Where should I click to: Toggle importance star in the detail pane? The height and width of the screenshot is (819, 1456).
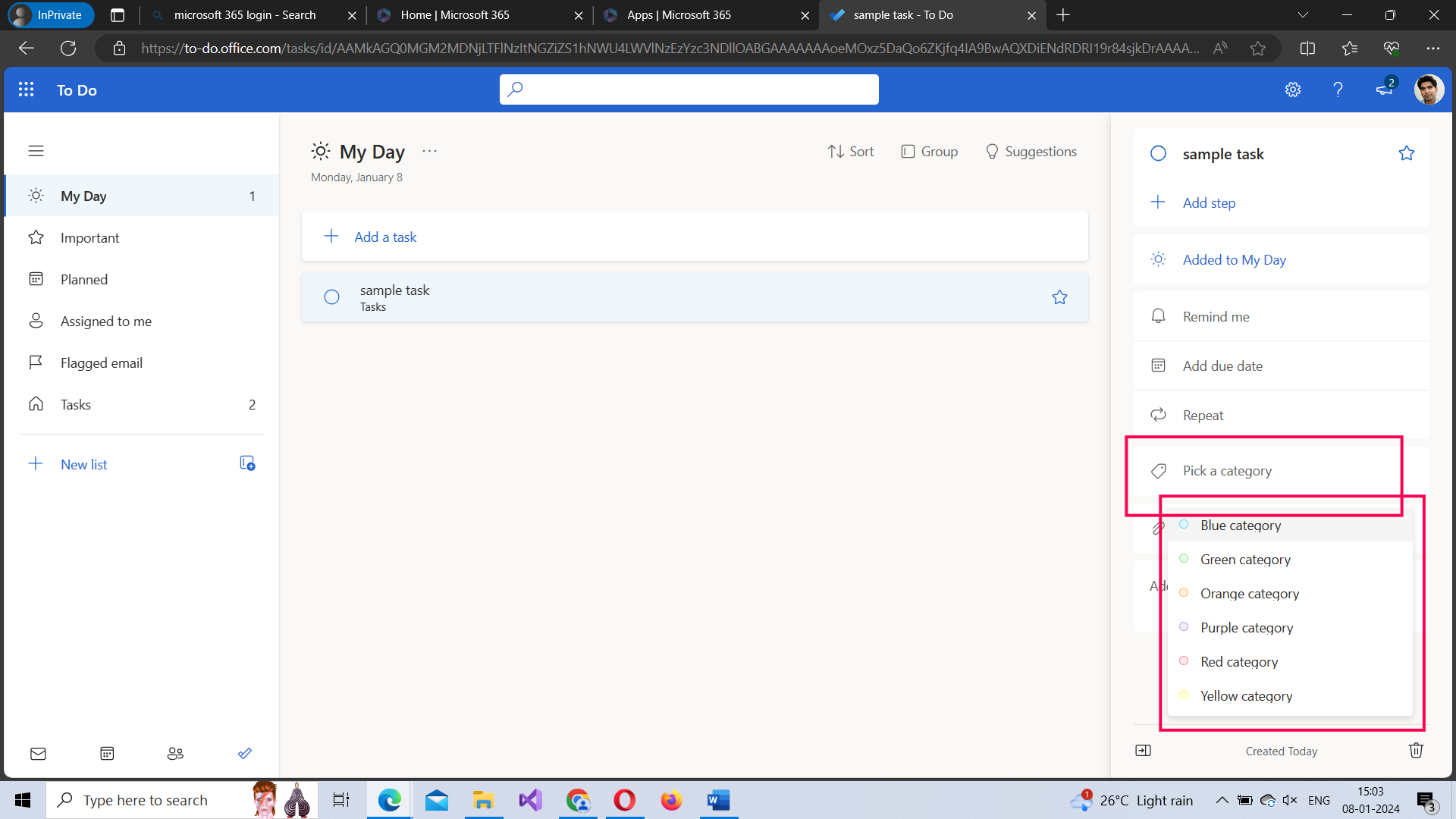[x=1407, y=152]
